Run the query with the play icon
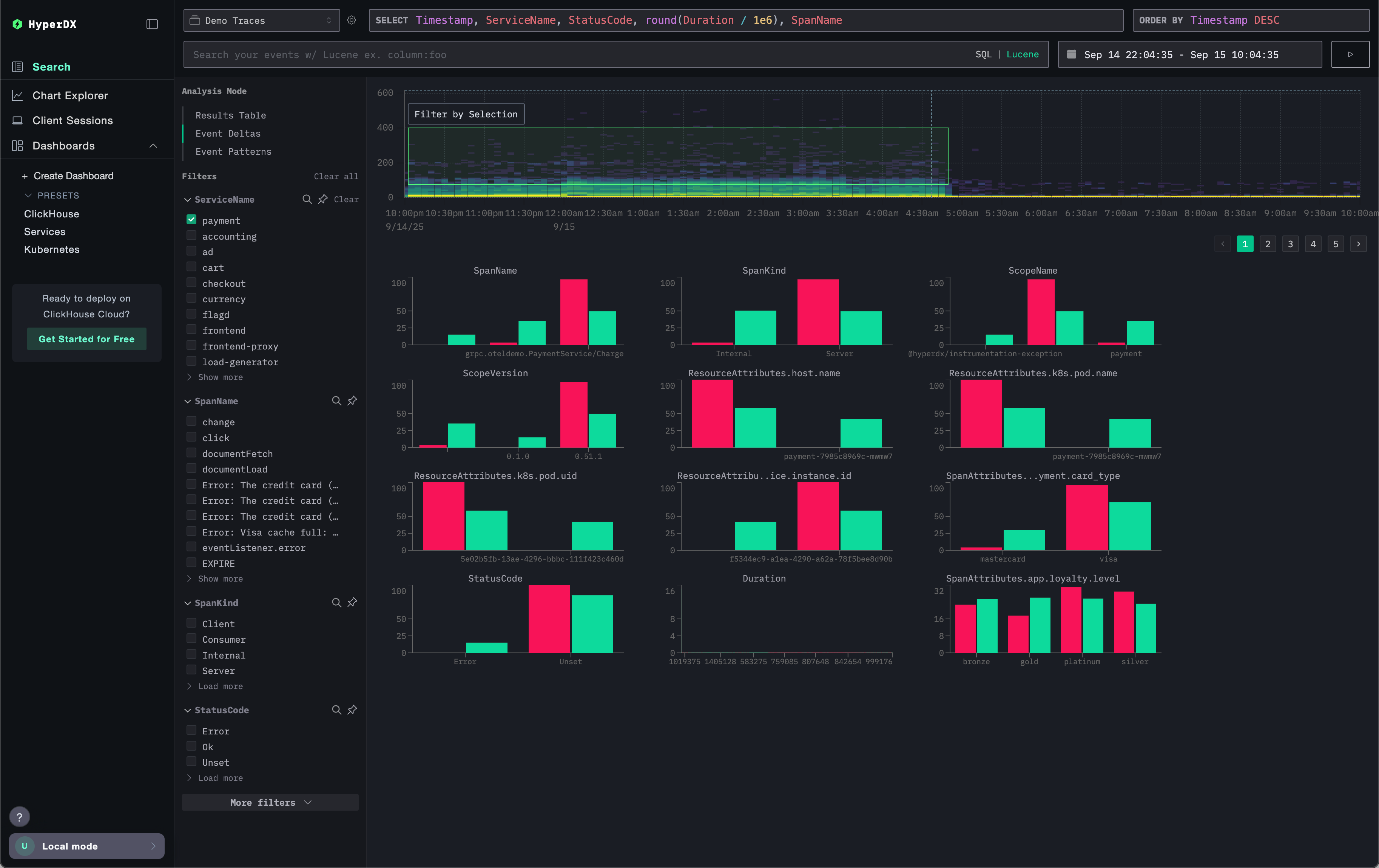 click(x=1350, y=54)
